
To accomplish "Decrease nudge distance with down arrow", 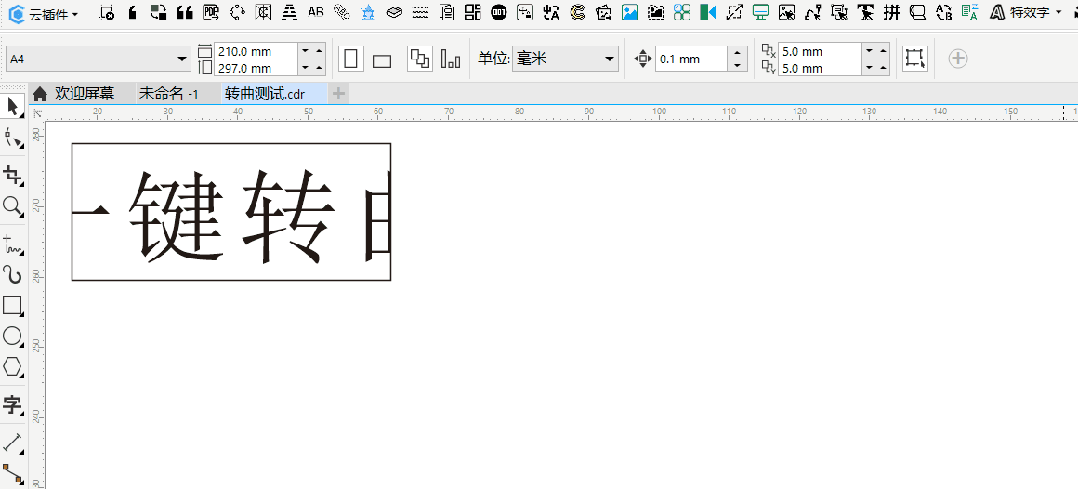I will [737, 65].
